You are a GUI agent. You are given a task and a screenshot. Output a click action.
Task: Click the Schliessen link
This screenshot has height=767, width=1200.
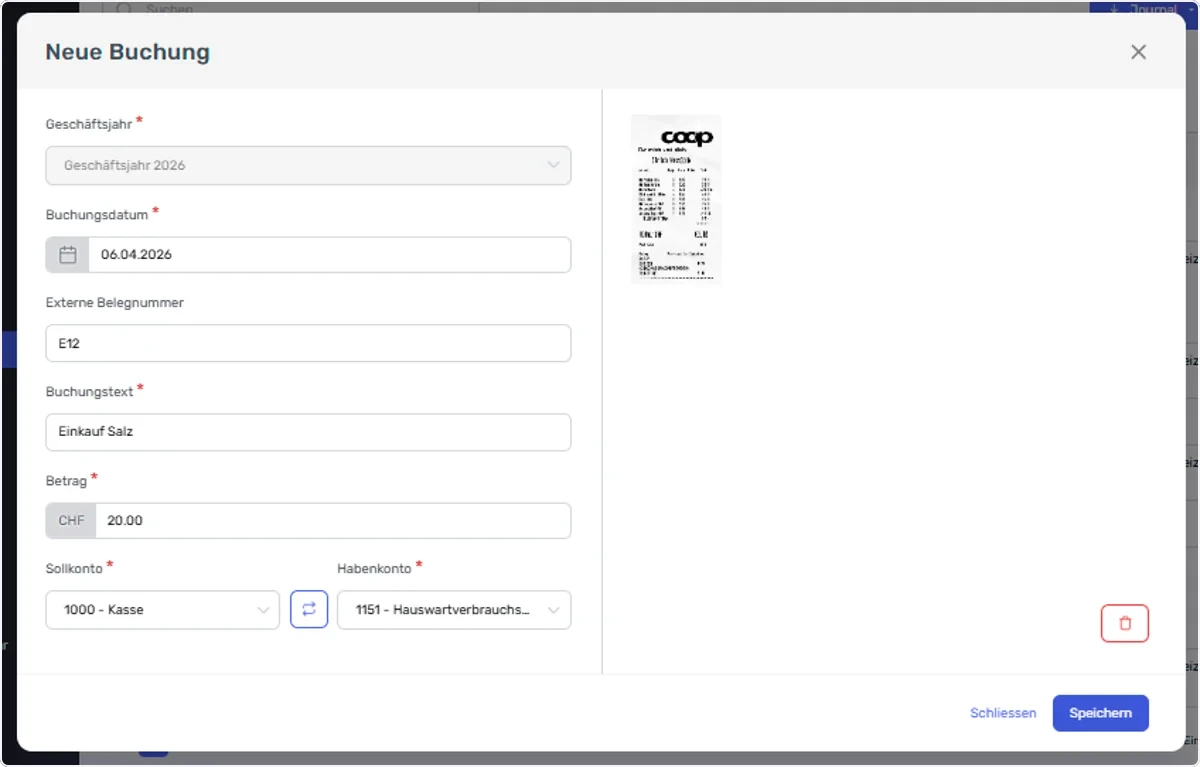tap(1003, 713)
